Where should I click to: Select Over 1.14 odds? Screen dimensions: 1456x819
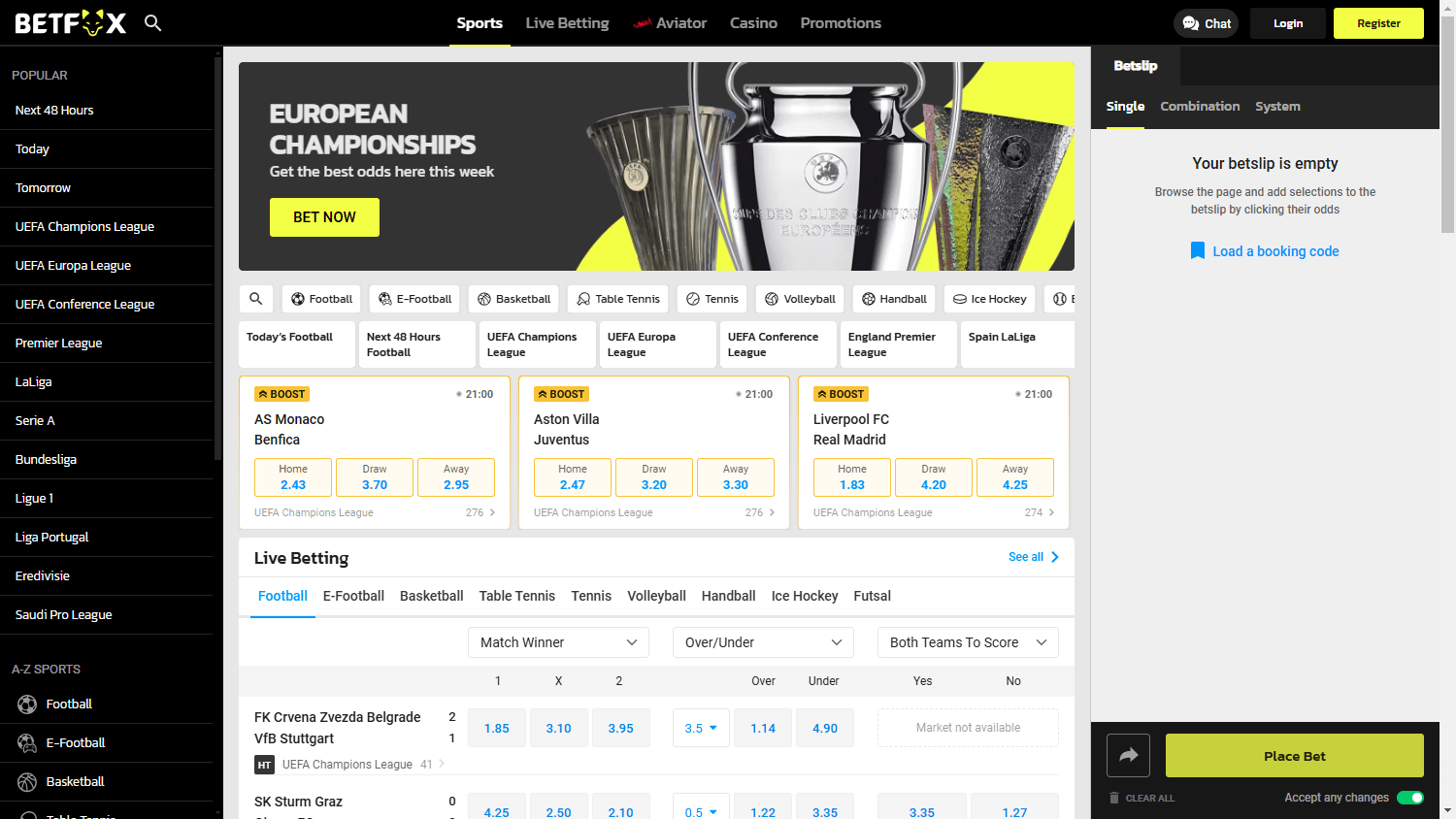click(x=763, y=728)
